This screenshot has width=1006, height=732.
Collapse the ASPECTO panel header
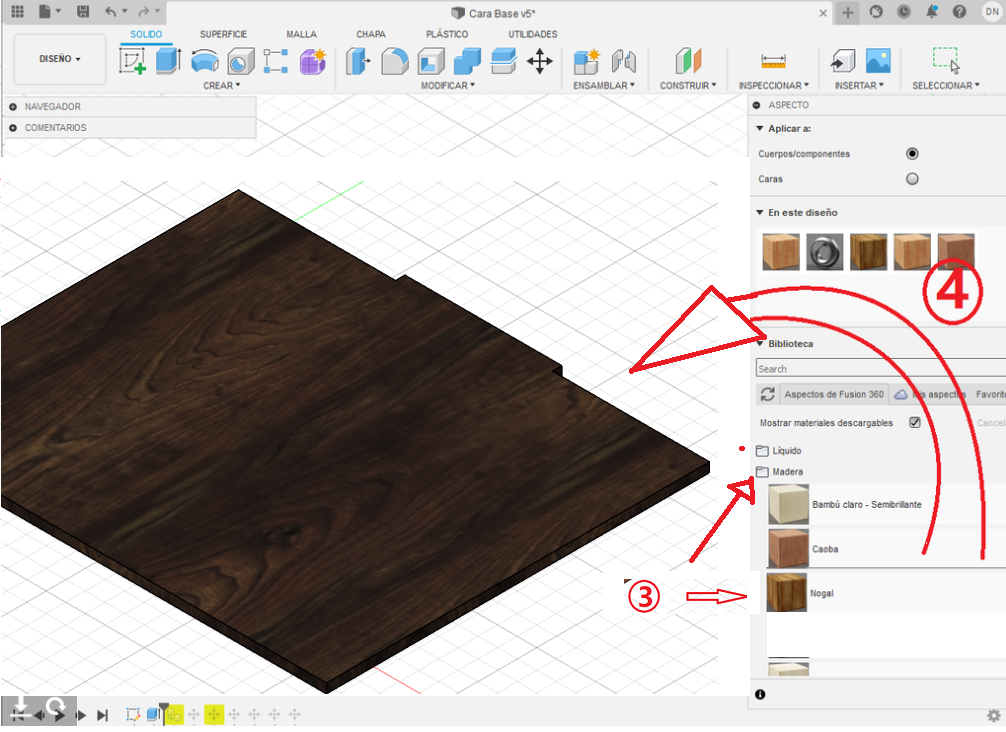tap(757, 105)
